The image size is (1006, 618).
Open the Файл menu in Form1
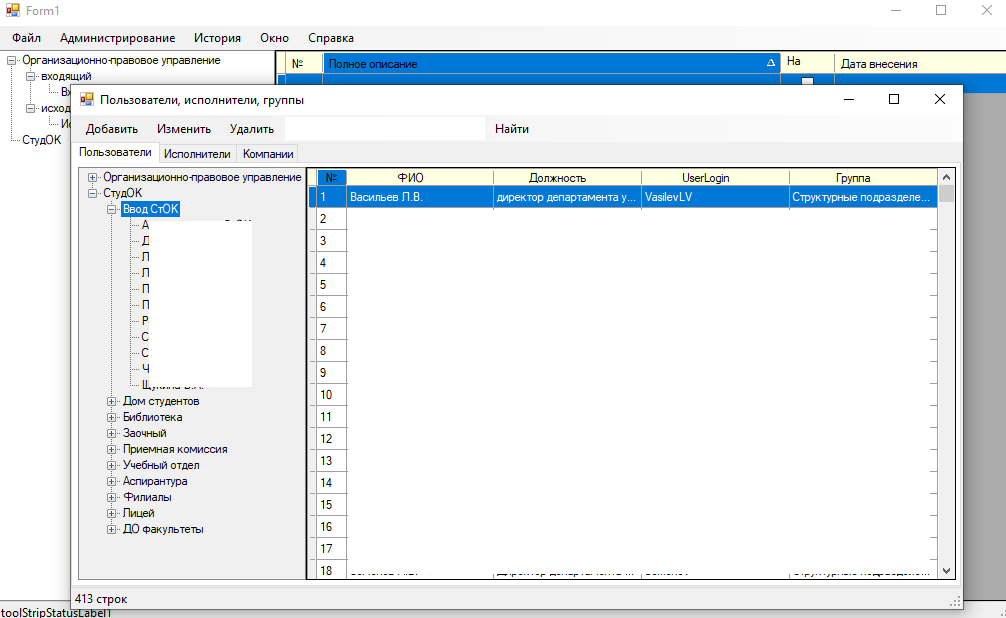(x=26, y=38)
